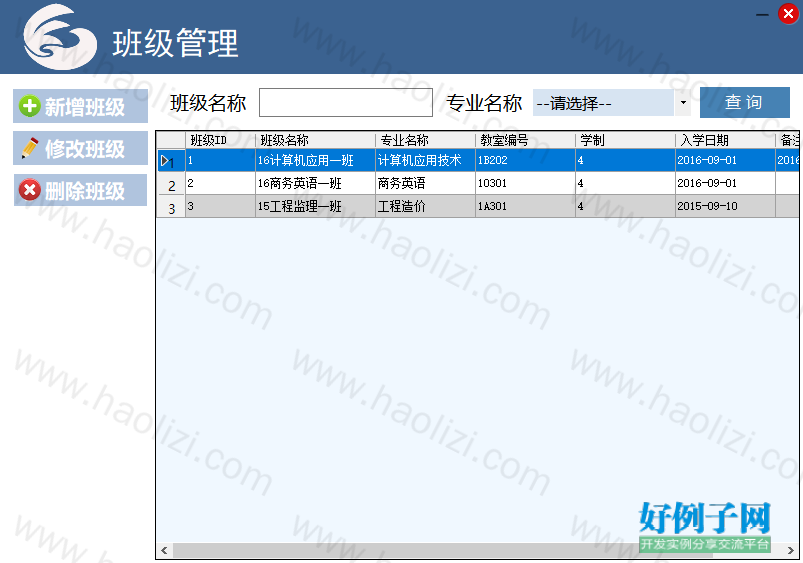Click the 查询 search button
Image resolution: width=803 pixels, height=563 pixels.
[745, 102]
